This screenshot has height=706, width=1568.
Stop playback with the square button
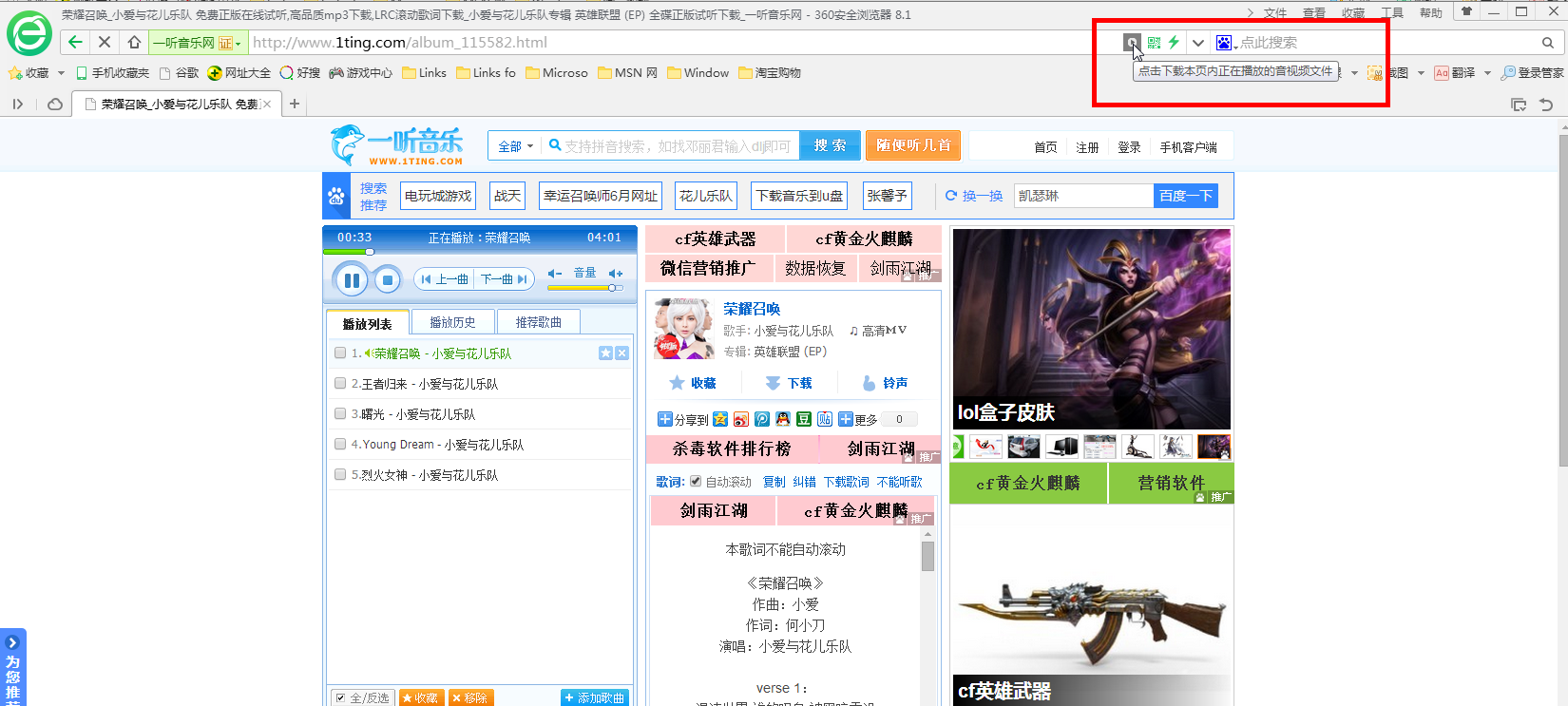point(387,280)
